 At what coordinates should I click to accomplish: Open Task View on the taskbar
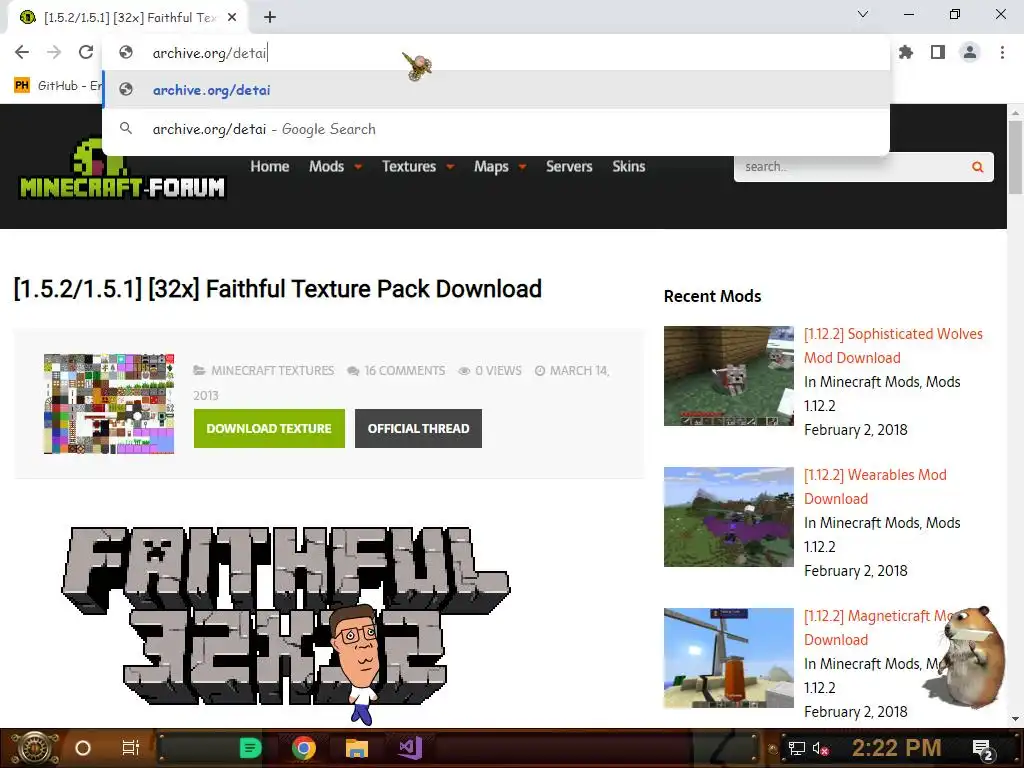point(131,748)
